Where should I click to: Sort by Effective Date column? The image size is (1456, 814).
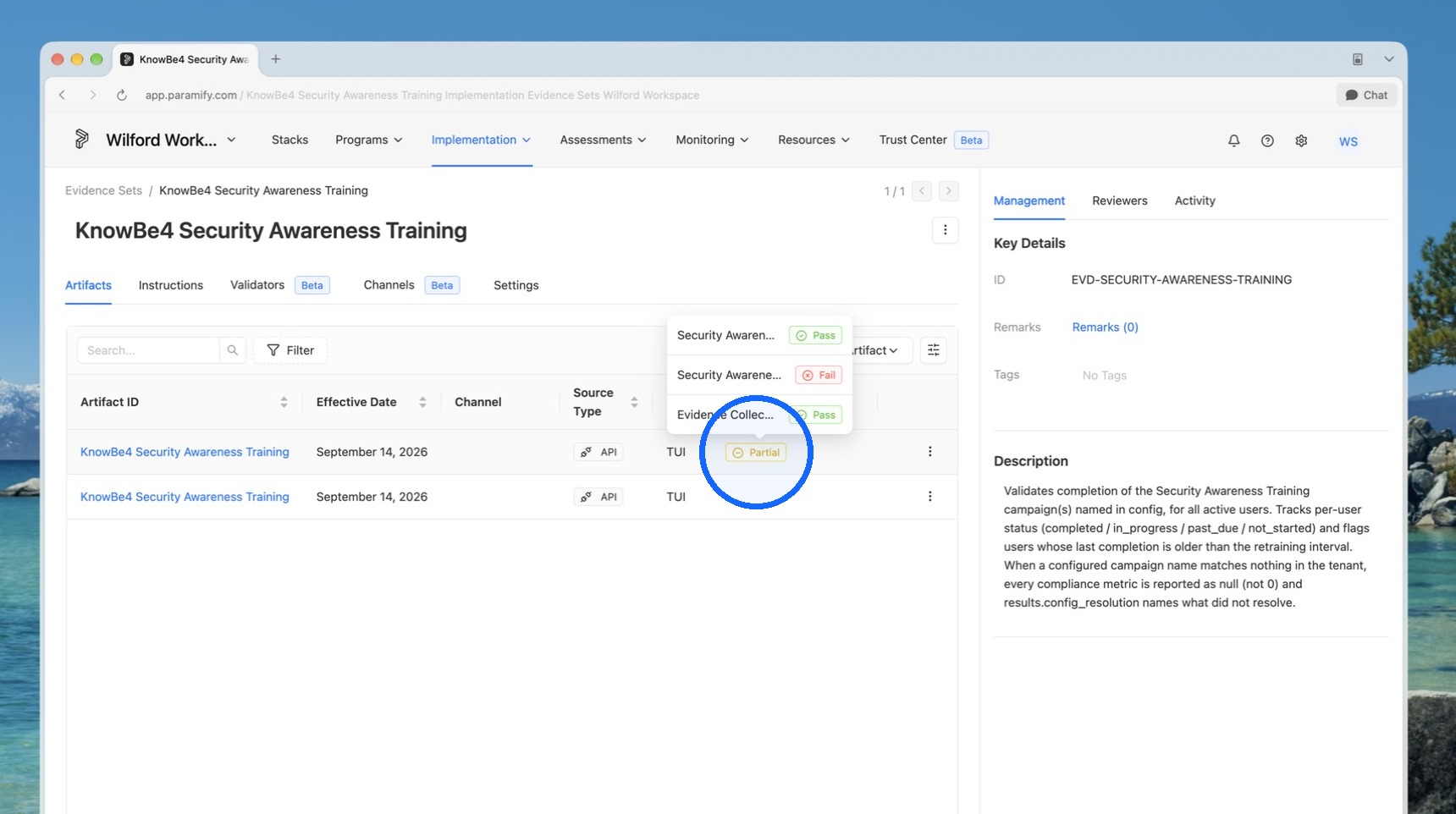click(x=422, y=402)
